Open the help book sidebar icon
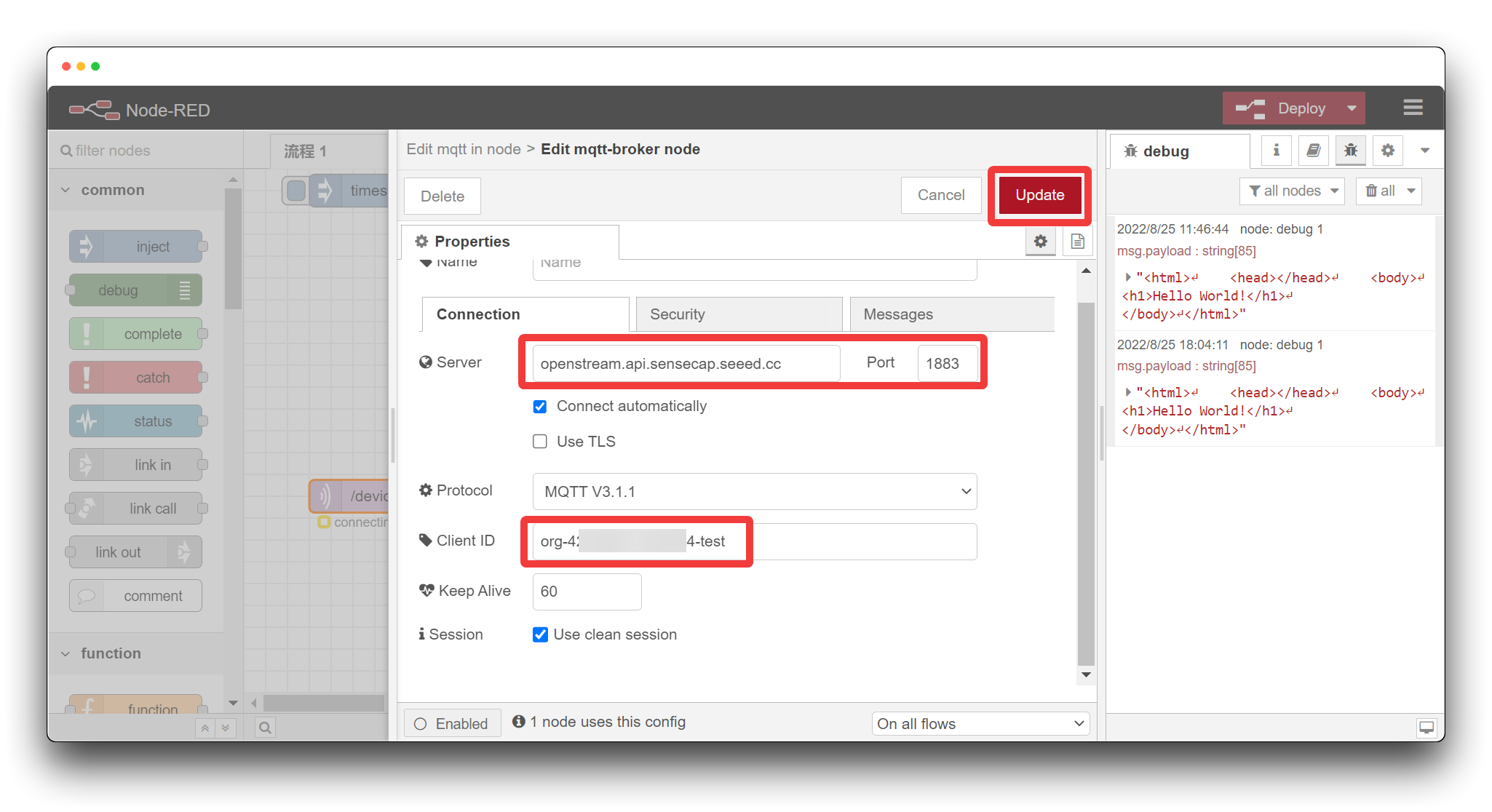This screenshot has width=1492, height=812. (1314, 151)
